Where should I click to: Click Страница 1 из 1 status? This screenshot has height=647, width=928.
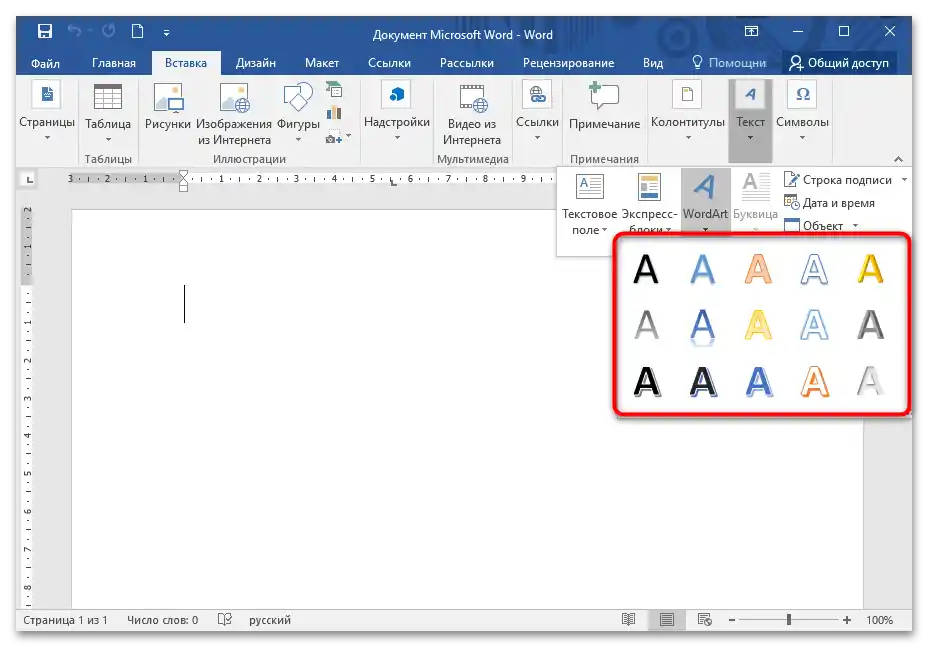click(x=65, y=620)
